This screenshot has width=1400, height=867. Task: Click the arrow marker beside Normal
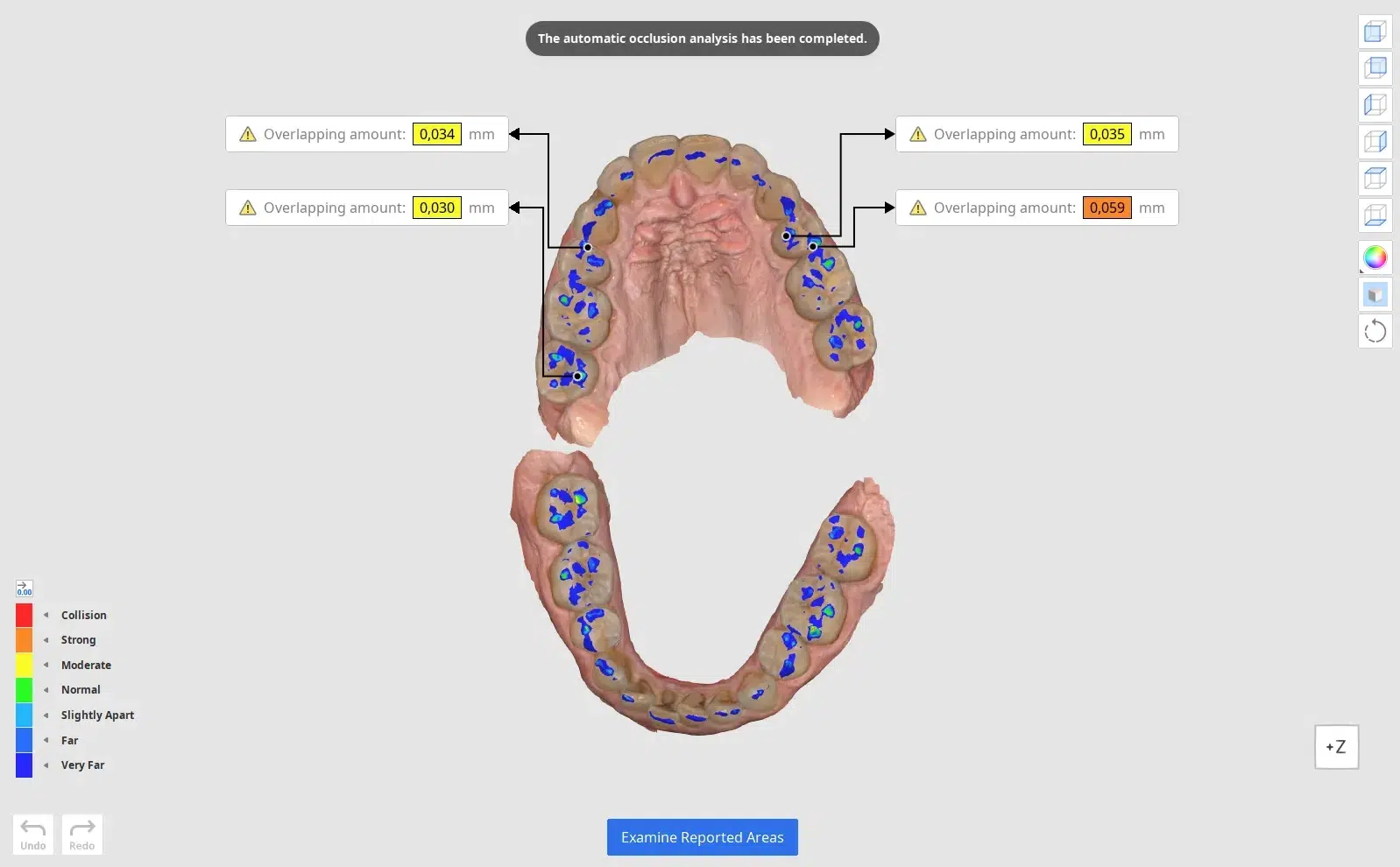[46, 690]
